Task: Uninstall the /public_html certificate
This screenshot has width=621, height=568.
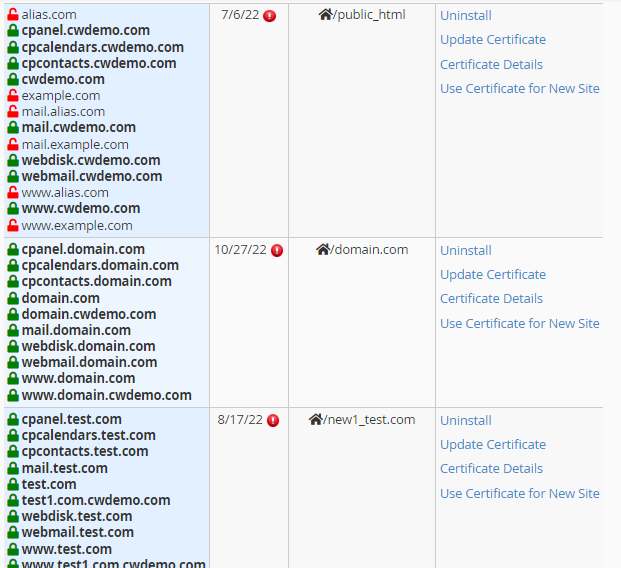Action: [465, 16]
